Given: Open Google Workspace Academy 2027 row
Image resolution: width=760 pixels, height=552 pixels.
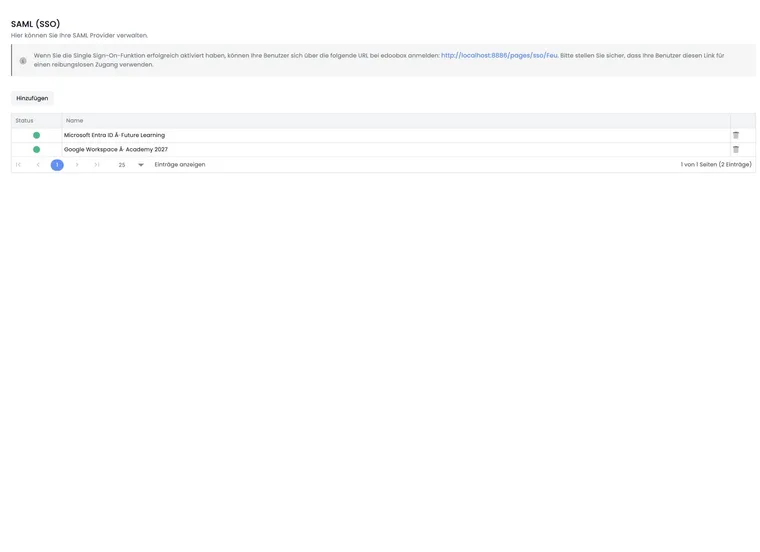Looking at the screenshot, I should click(x=383, y=149).
